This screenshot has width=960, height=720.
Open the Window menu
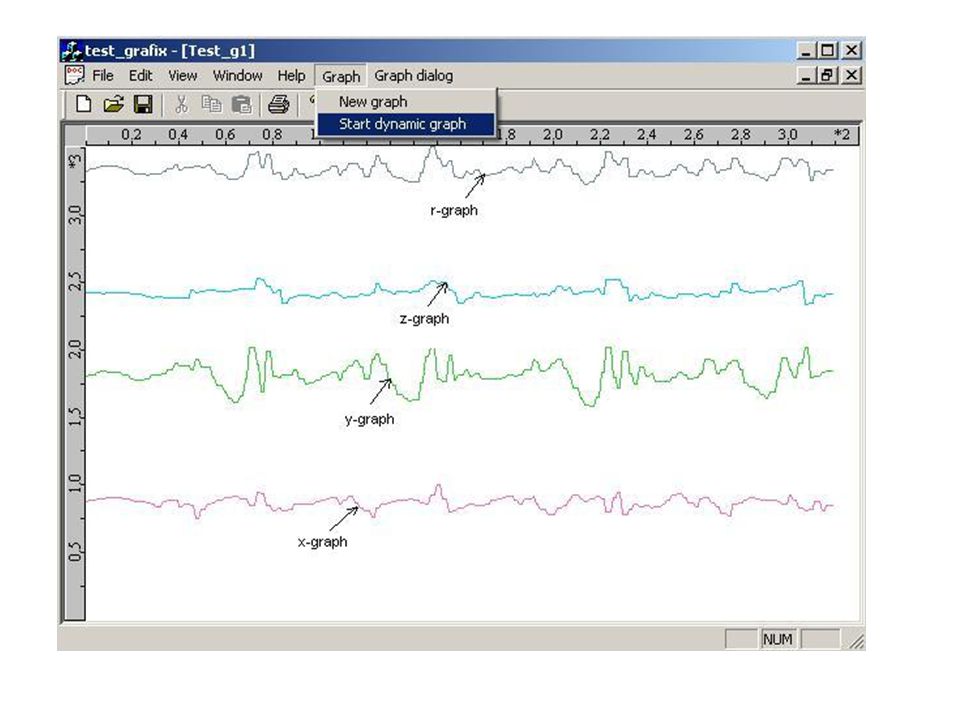pos(238,75)
